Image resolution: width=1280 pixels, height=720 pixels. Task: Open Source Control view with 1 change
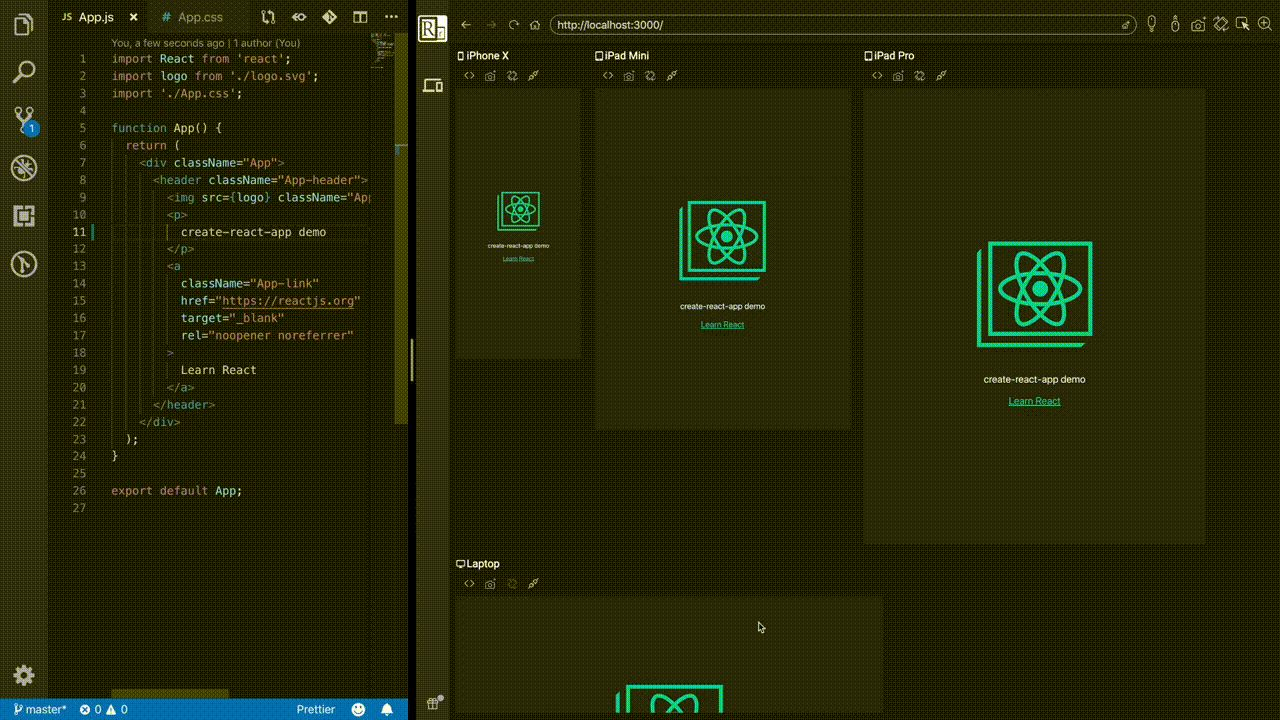(24, 120)
